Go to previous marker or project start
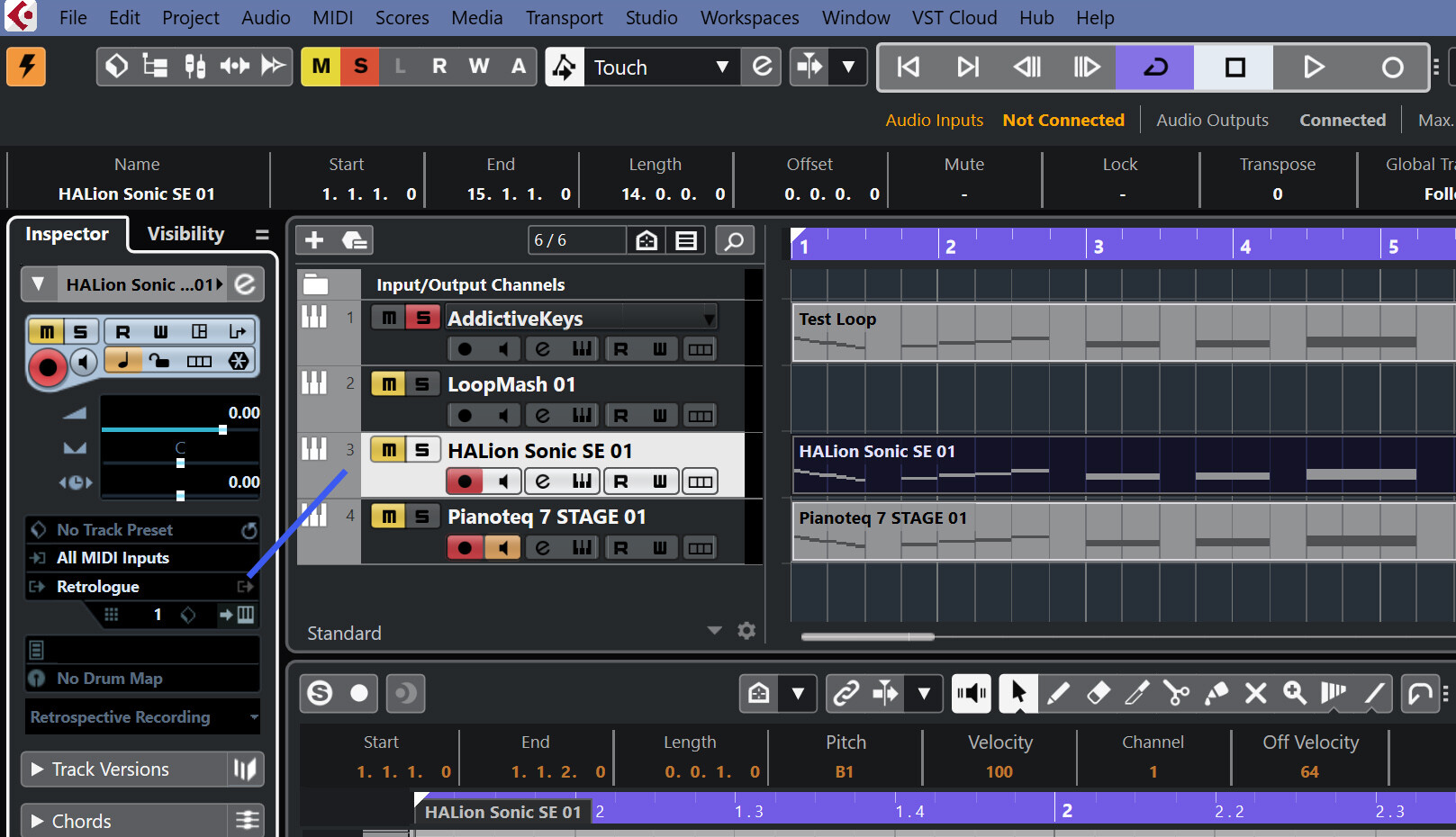 [909, 67]
